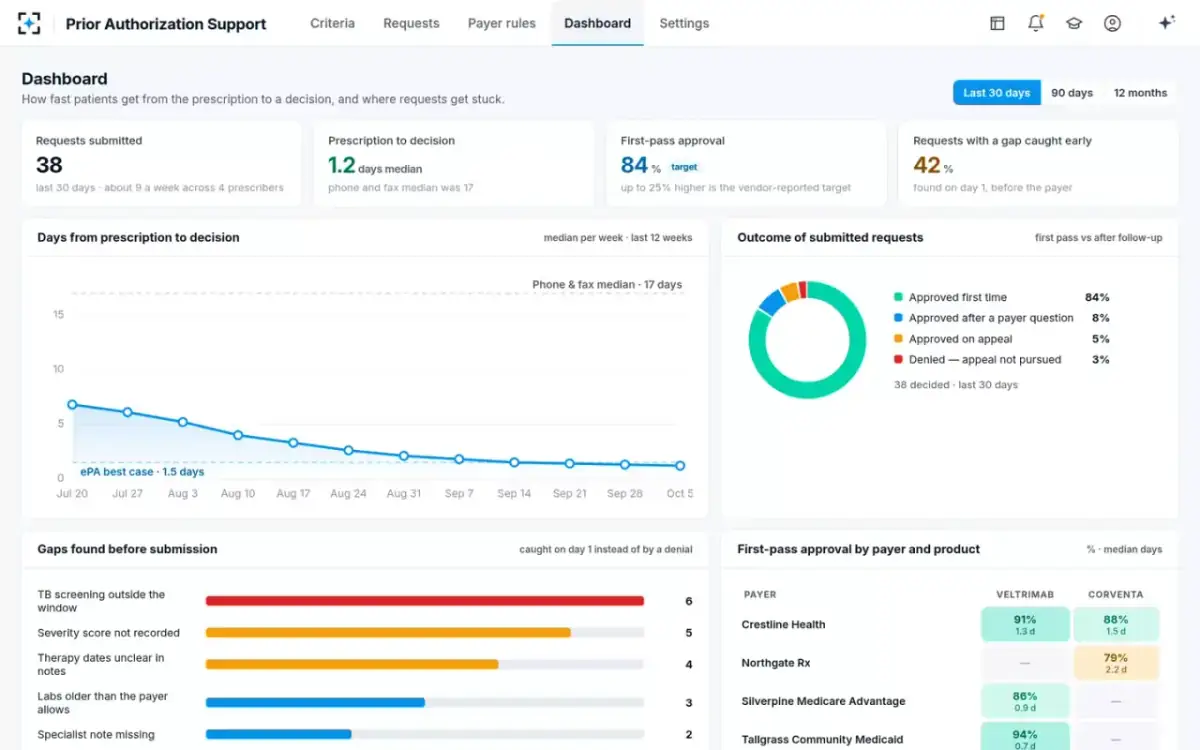Switch range to 90 days
The height and width of the screenshot is (750, 1200).
coord(1071,93)
